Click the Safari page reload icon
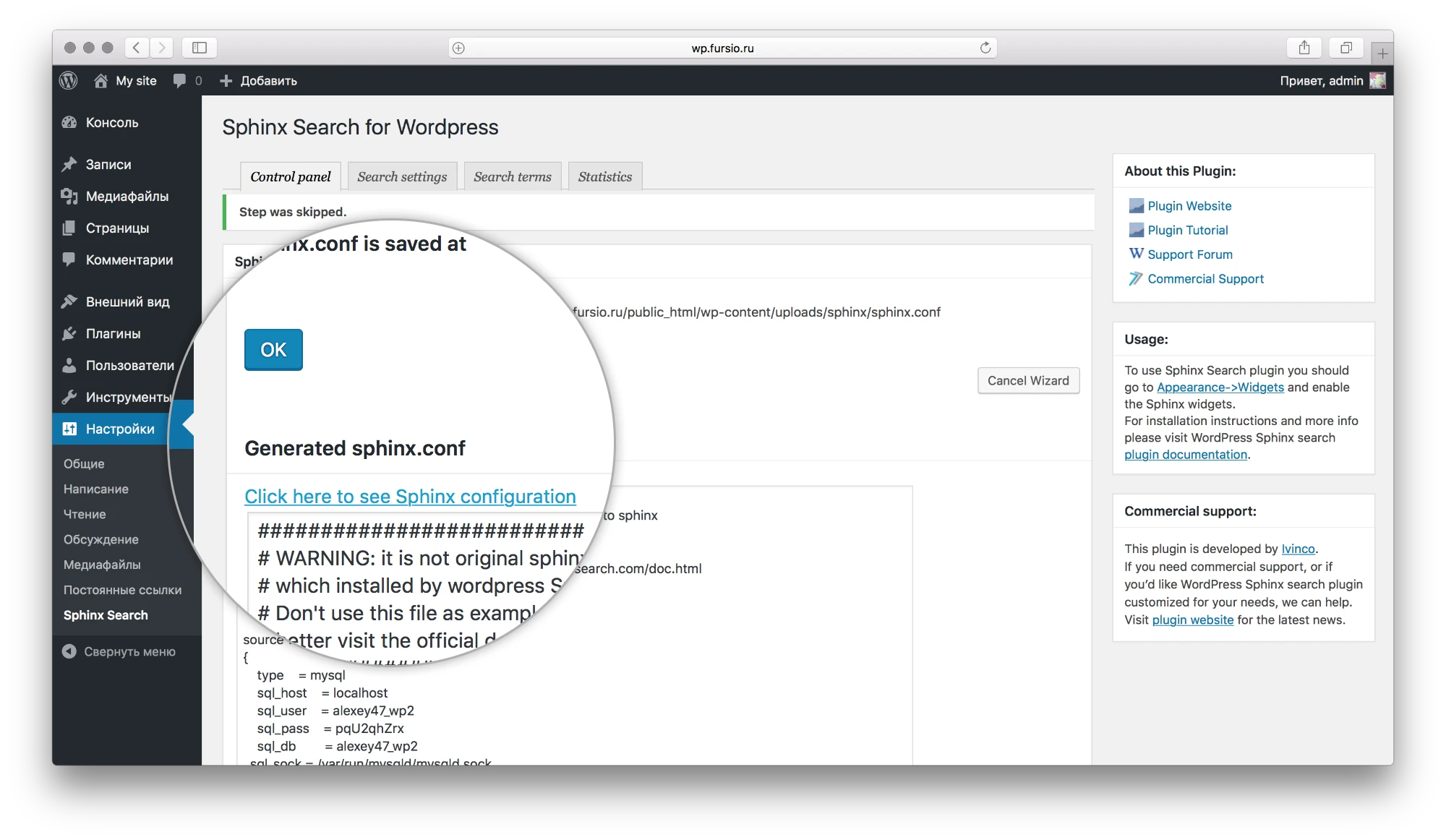This screenshot has width=1446, height=840. coord(985,48)
